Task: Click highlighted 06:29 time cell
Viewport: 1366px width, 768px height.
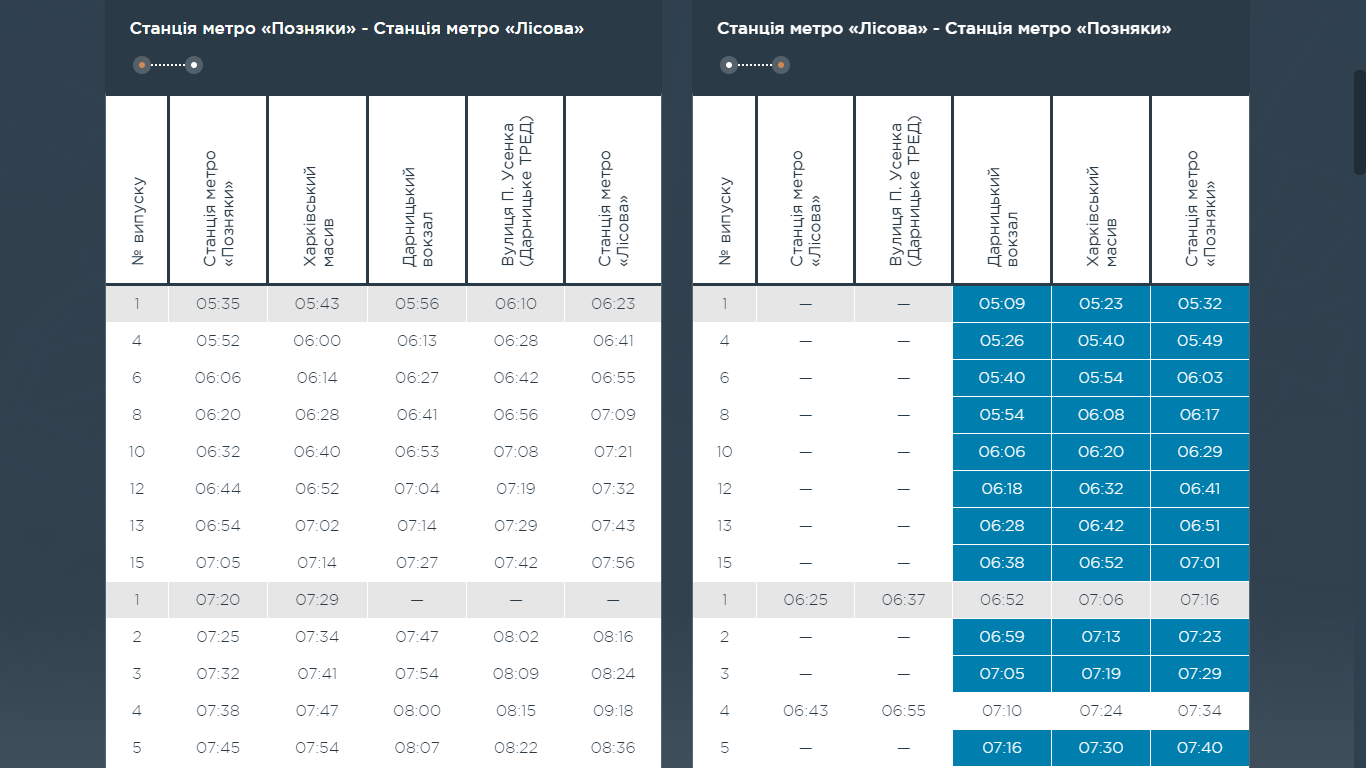Action: coord(1200,452)
